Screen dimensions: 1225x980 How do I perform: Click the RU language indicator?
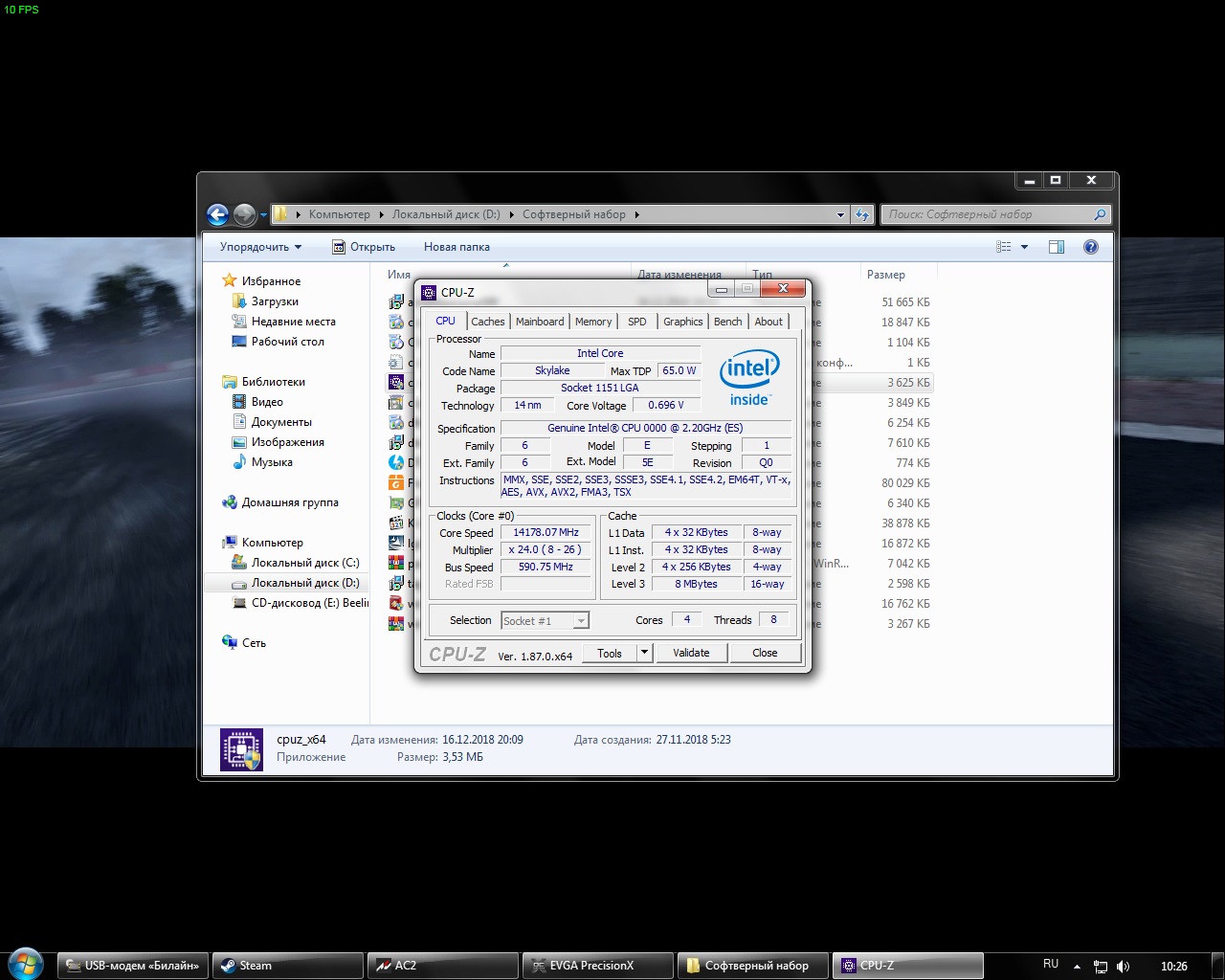1051,964
